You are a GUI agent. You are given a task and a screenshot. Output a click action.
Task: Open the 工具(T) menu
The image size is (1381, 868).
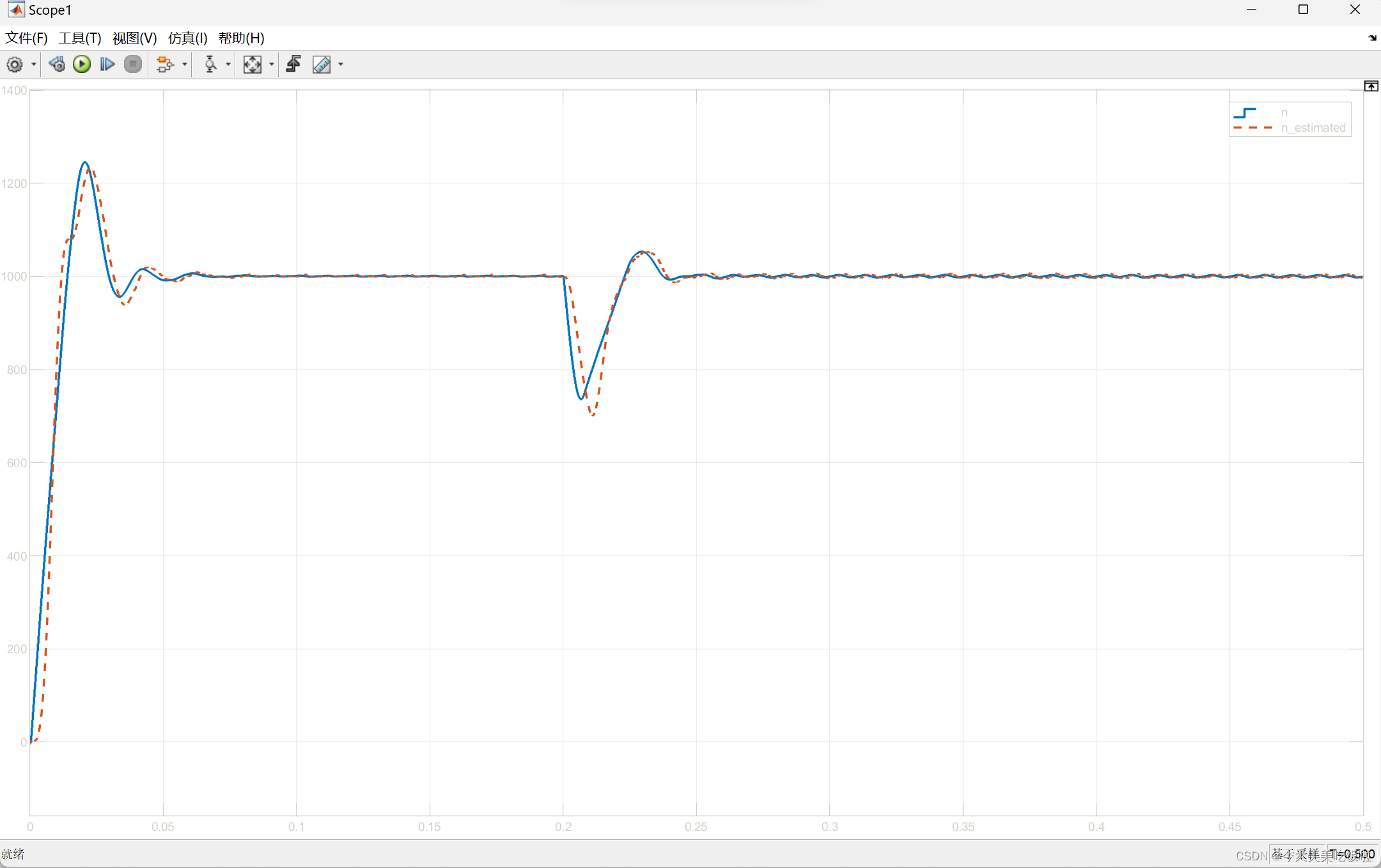coord(80,38)
